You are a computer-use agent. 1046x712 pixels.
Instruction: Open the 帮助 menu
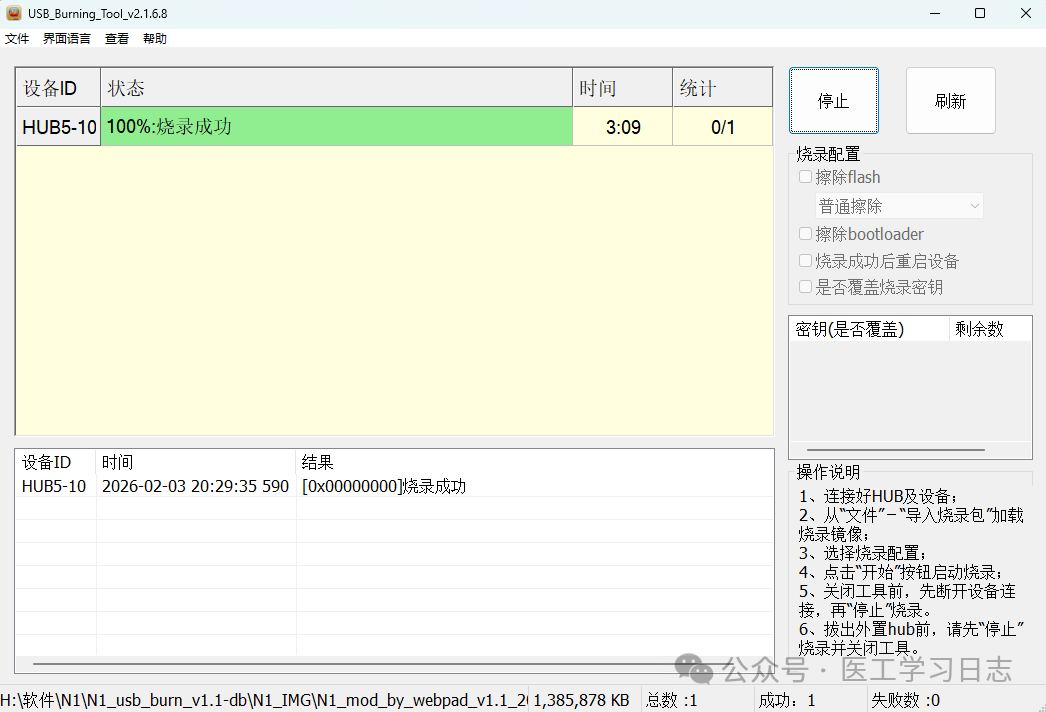point(155,39)
